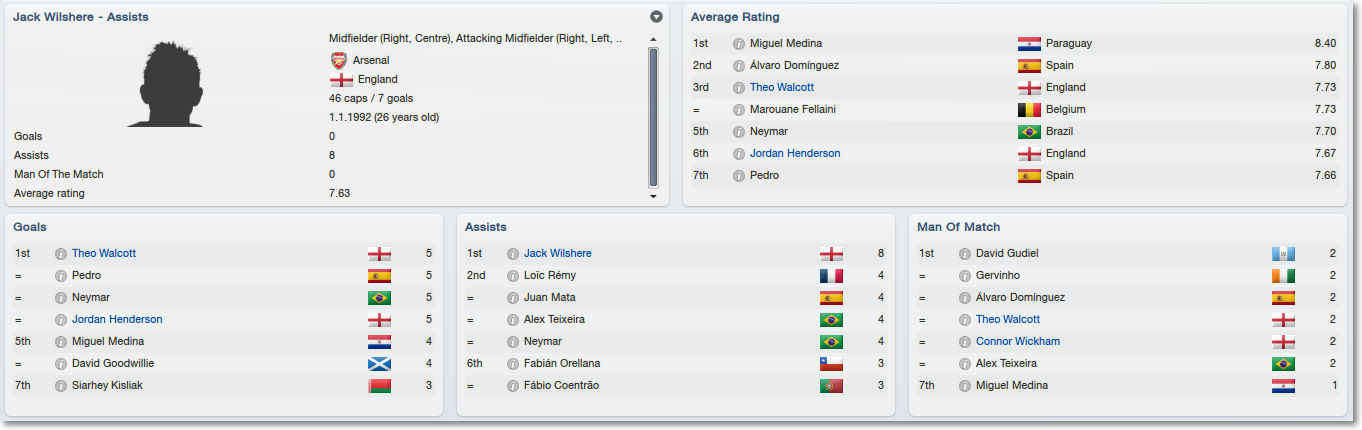Open Connor Wickham link in Man Of Match

[x=1018, y=342]
